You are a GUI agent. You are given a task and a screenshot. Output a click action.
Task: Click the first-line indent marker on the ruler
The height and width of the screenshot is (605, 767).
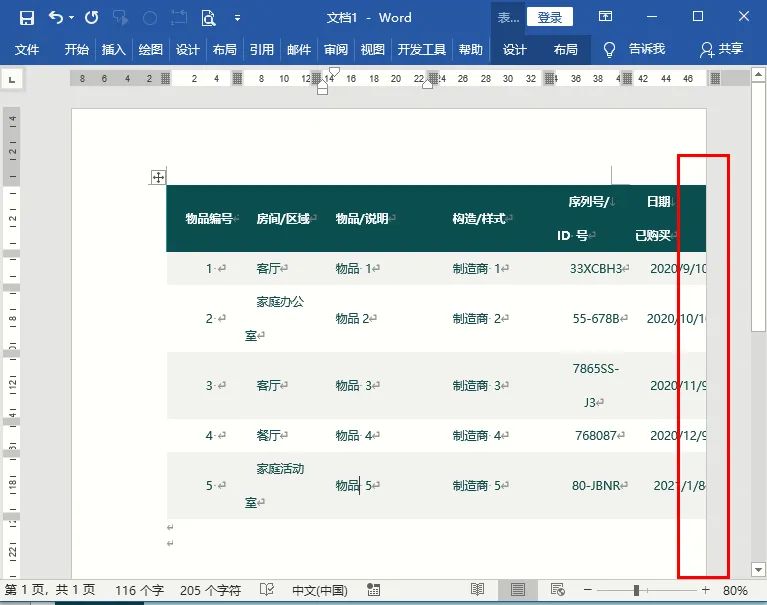tap(334, 72)
